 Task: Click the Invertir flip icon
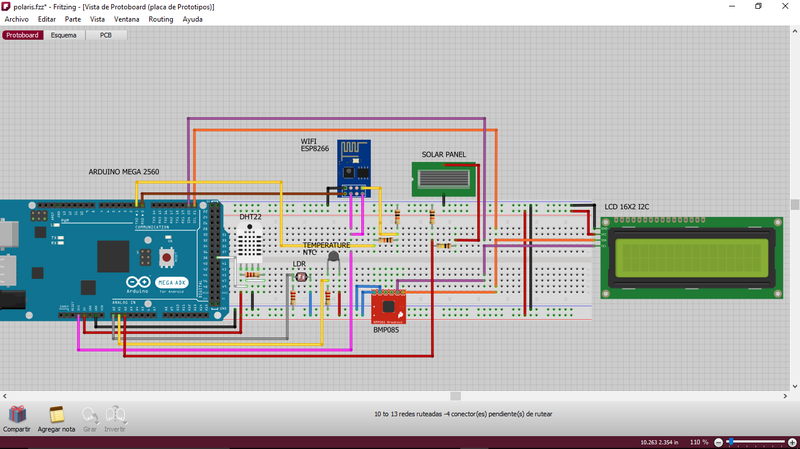[x=116, y=414]
